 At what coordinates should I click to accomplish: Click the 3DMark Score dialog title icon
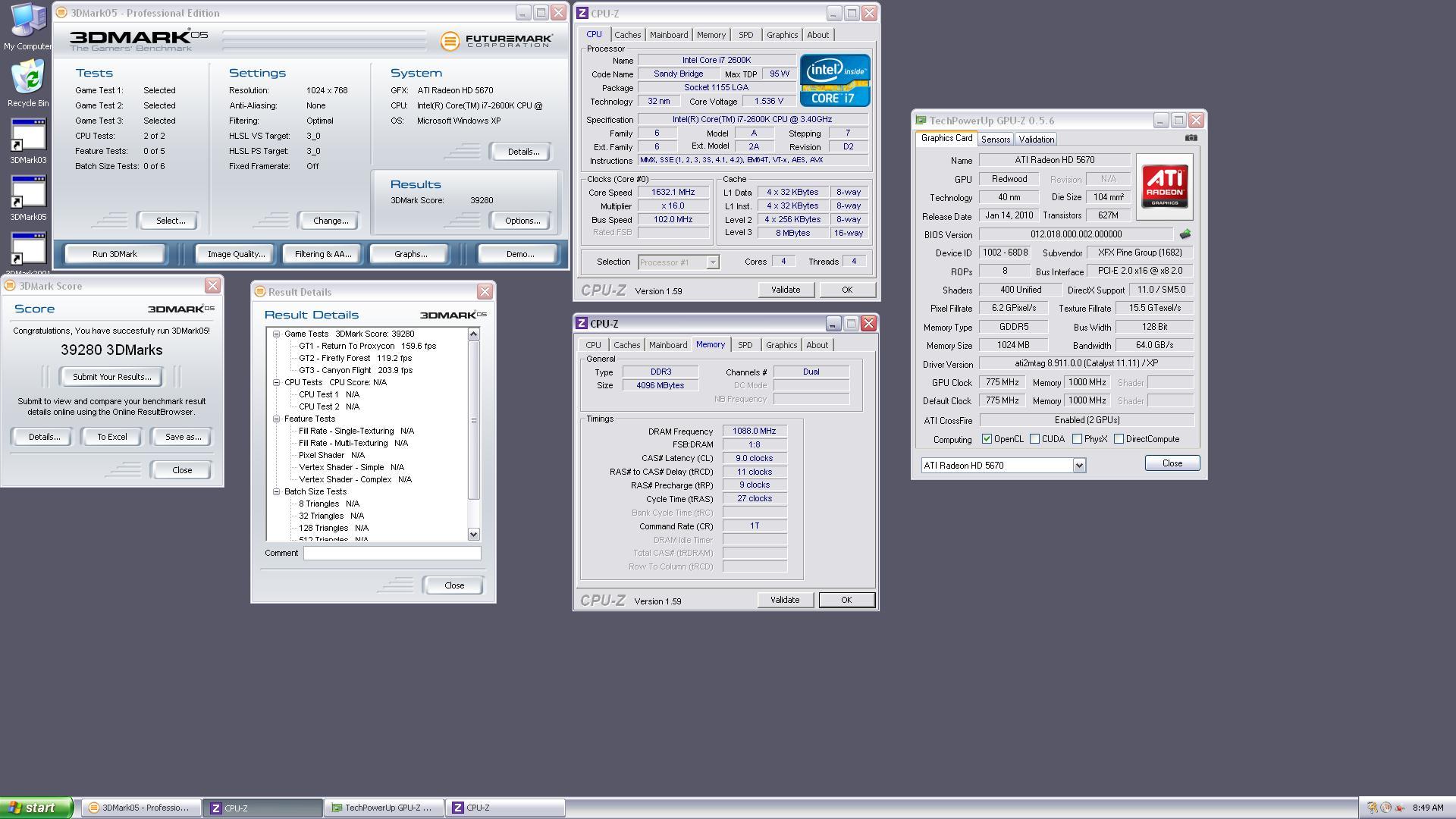pos(10,286)
